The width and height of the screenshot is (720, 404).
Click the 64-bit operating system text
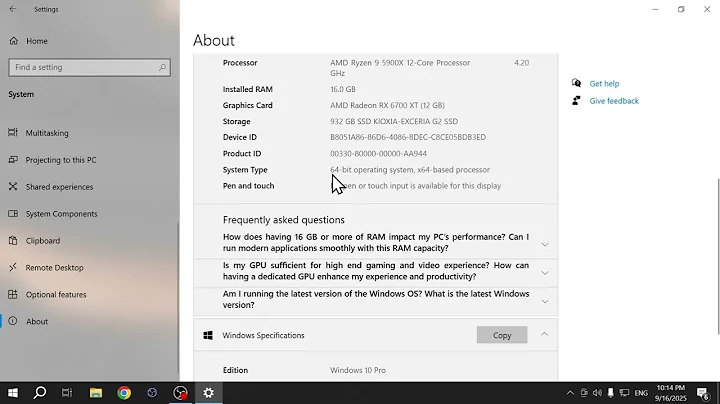coord(410,170)
